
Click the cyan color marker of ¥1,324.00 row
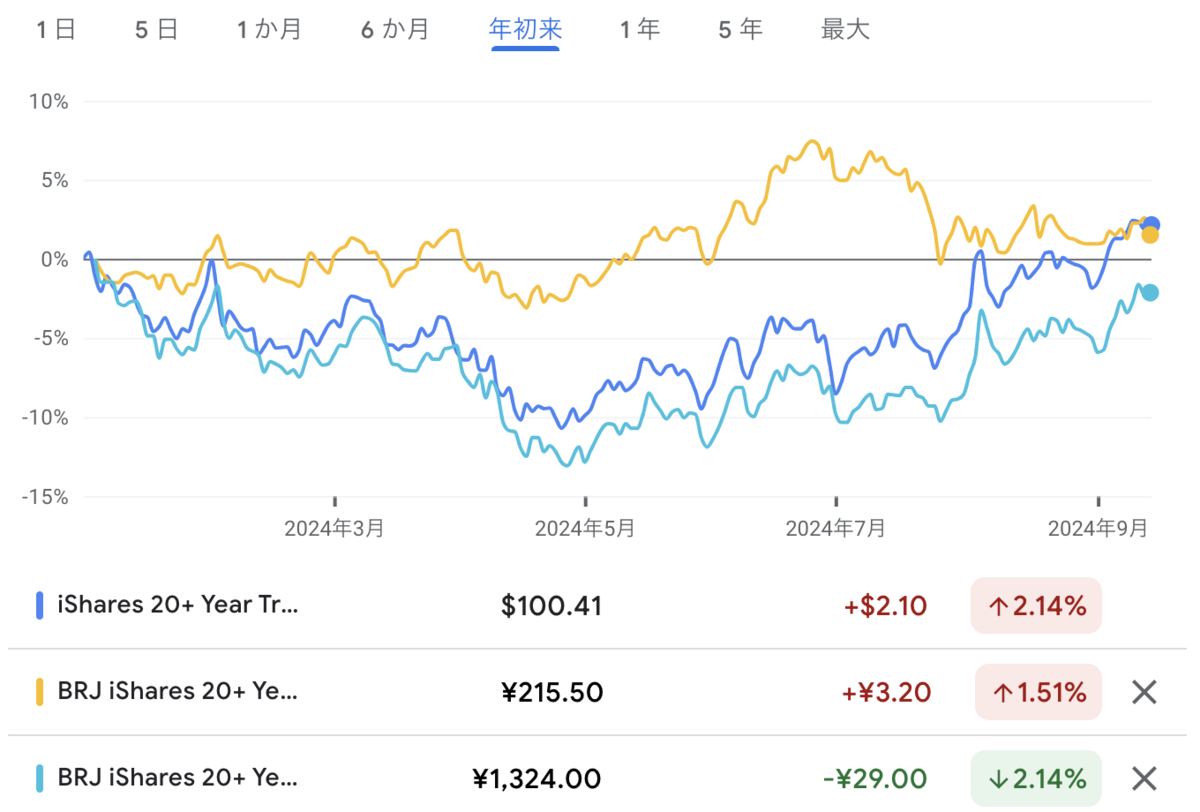pyautogui.click(x=40, y=778)
